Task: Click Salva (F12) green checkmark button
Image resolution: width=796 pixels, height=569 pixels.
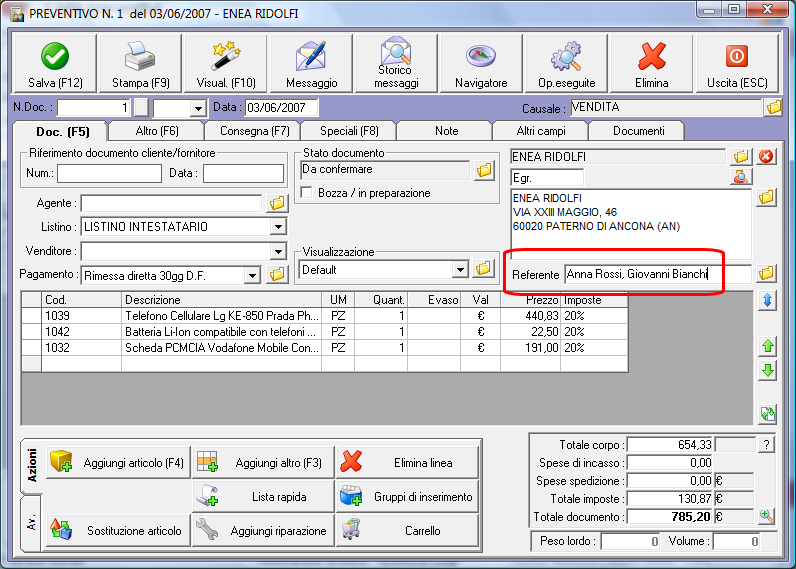Action: [55, 64]
